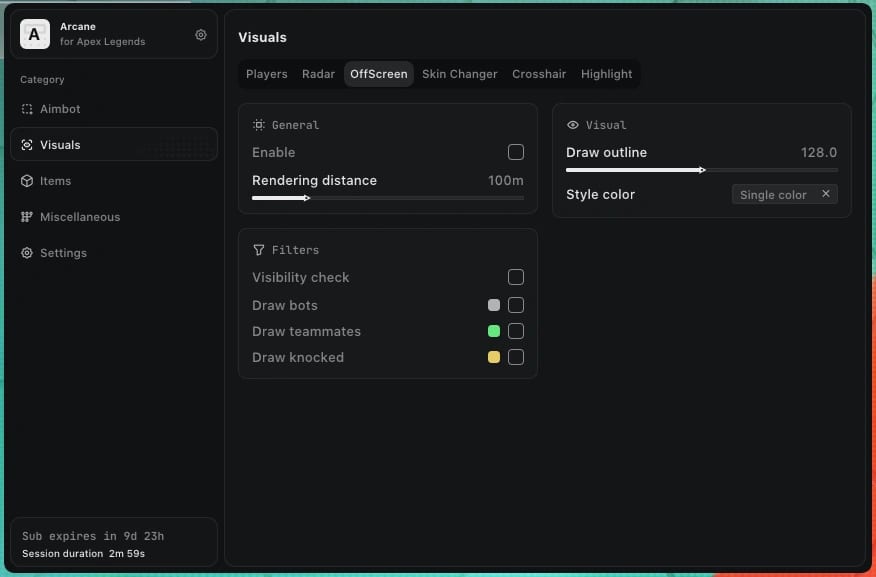Open the Settings gear in the sidebar
This screenshot has height=577, width=876.
click(x=27, y=253)
